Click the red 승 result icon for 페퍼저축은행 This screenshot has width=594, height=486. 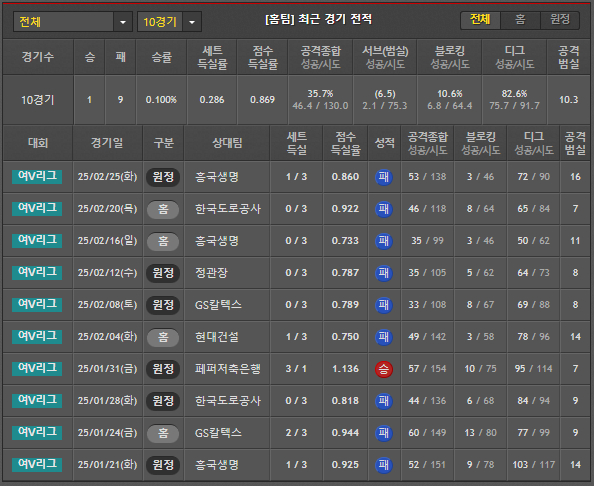click(383, 369)
